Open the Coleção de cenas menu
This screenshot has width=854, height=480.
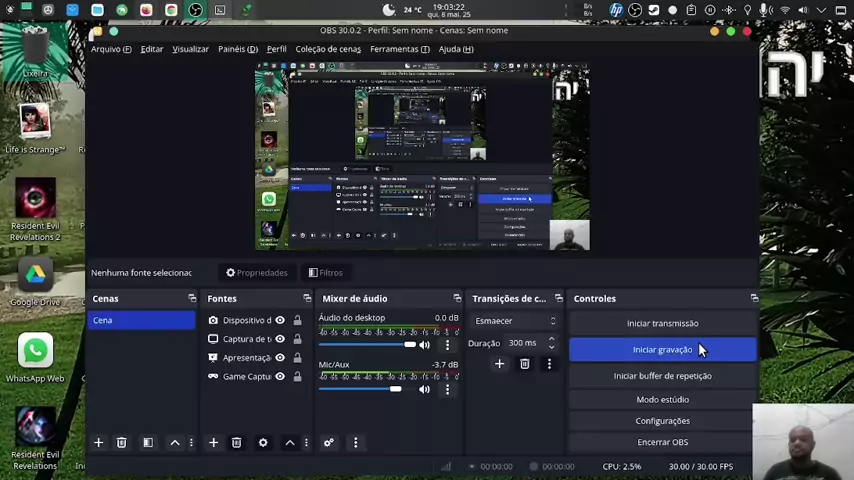point(328,49)
